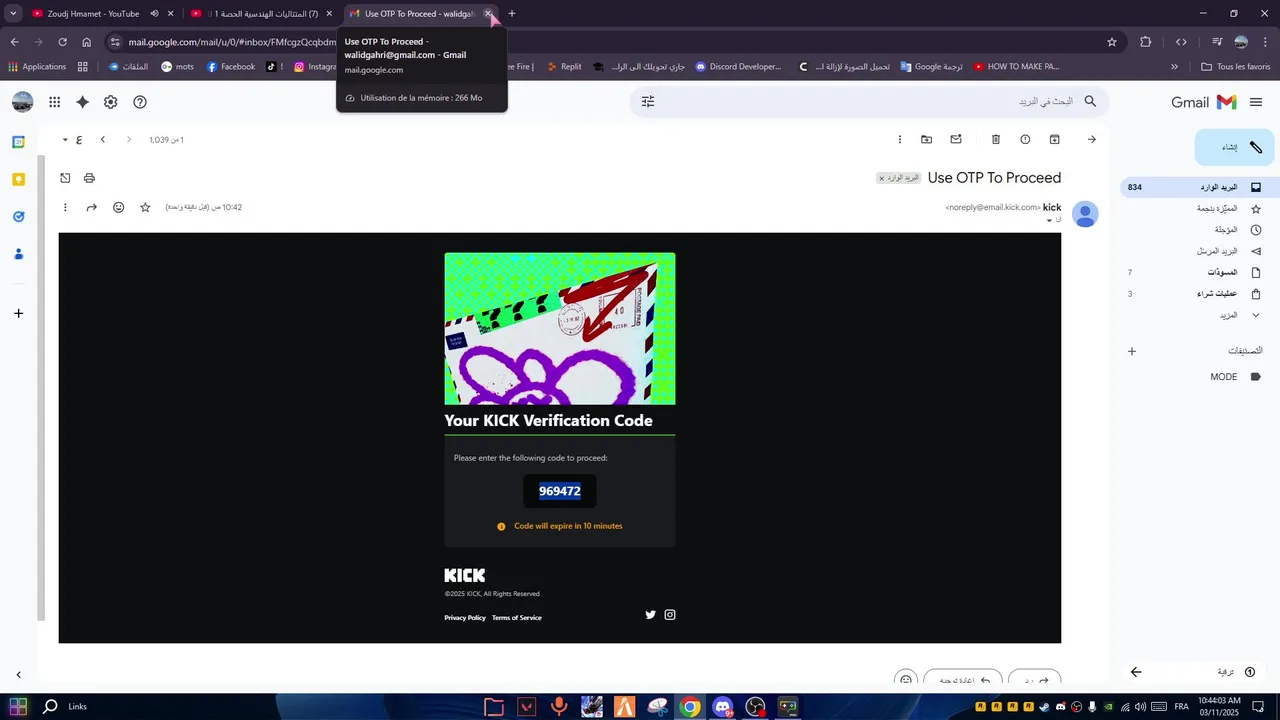
Task: Open Google apps grid
Action: click(54, 102)
